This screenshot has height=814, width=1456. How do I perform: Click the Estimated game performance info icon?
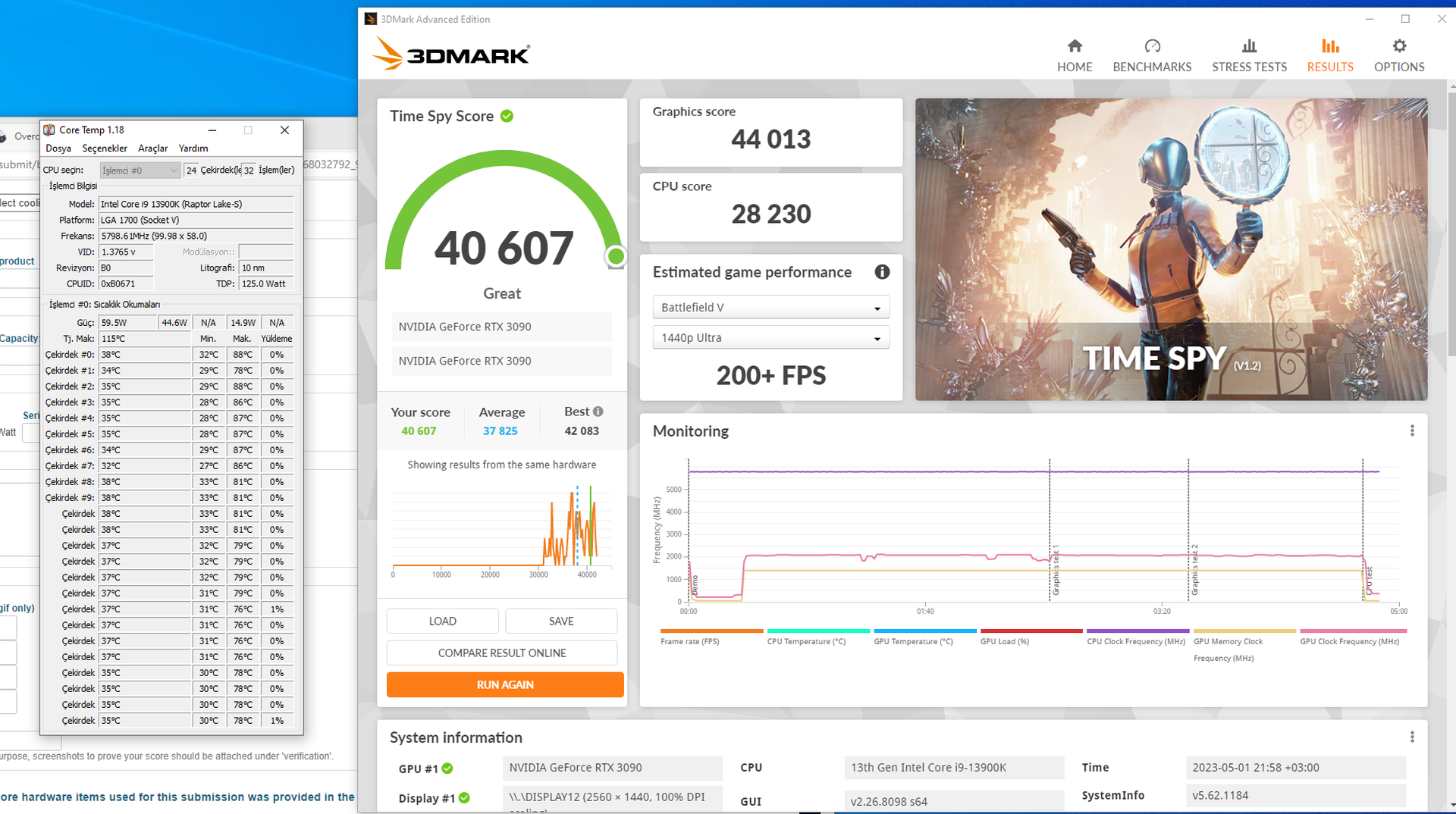pos(882,272)
